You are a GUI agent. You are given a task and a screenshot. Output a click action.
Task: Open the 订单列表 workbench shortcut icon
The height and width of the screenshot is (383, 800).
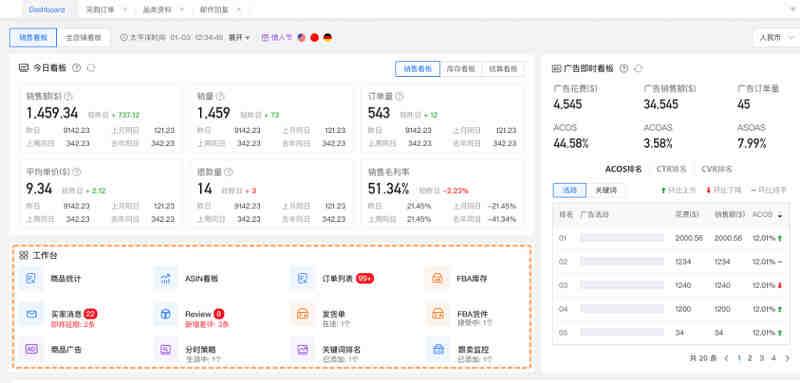pos(302,278)
